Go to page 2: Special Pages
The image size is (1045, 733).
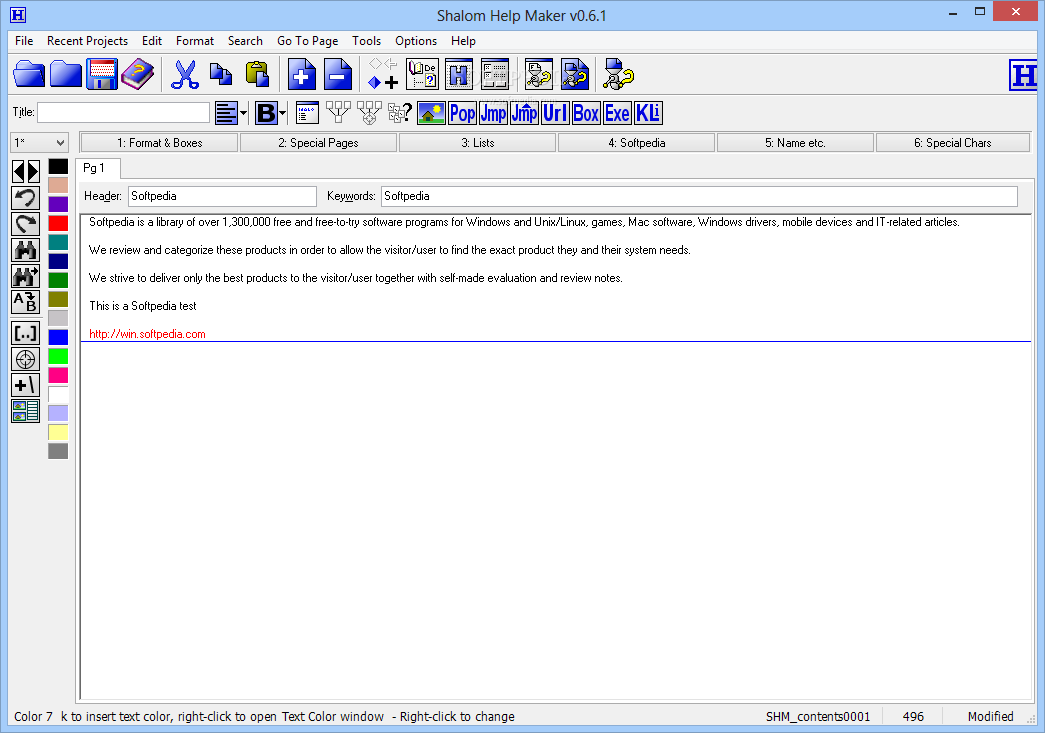(318, 143)
